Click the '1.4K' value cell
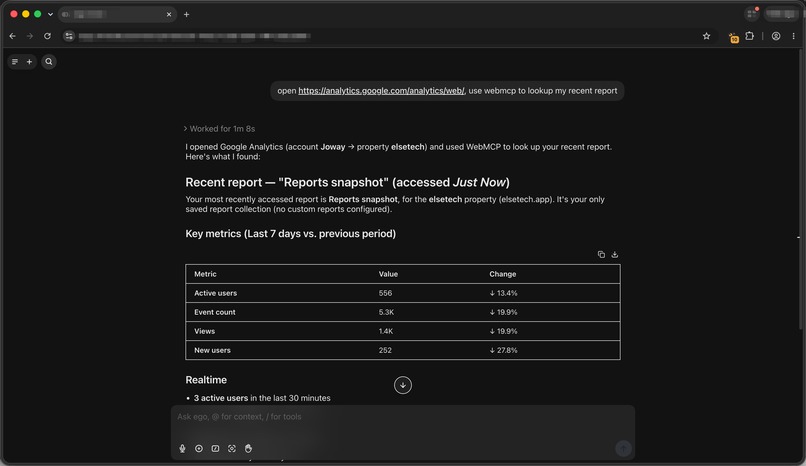The image size is (806, 466). click(x=386, y=331)
